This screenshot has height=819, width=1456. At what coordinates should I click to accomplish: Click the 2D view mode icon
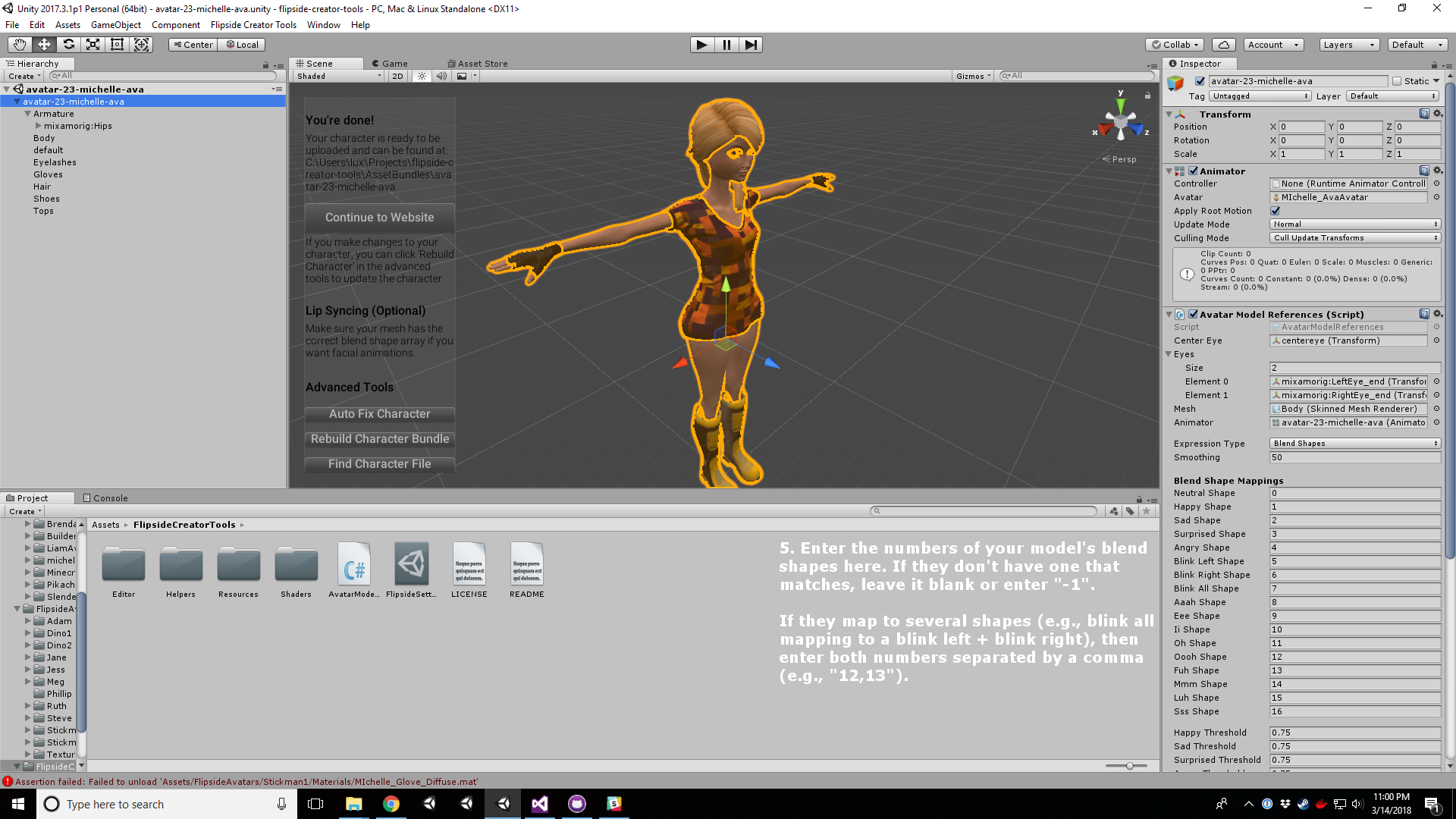398,76
